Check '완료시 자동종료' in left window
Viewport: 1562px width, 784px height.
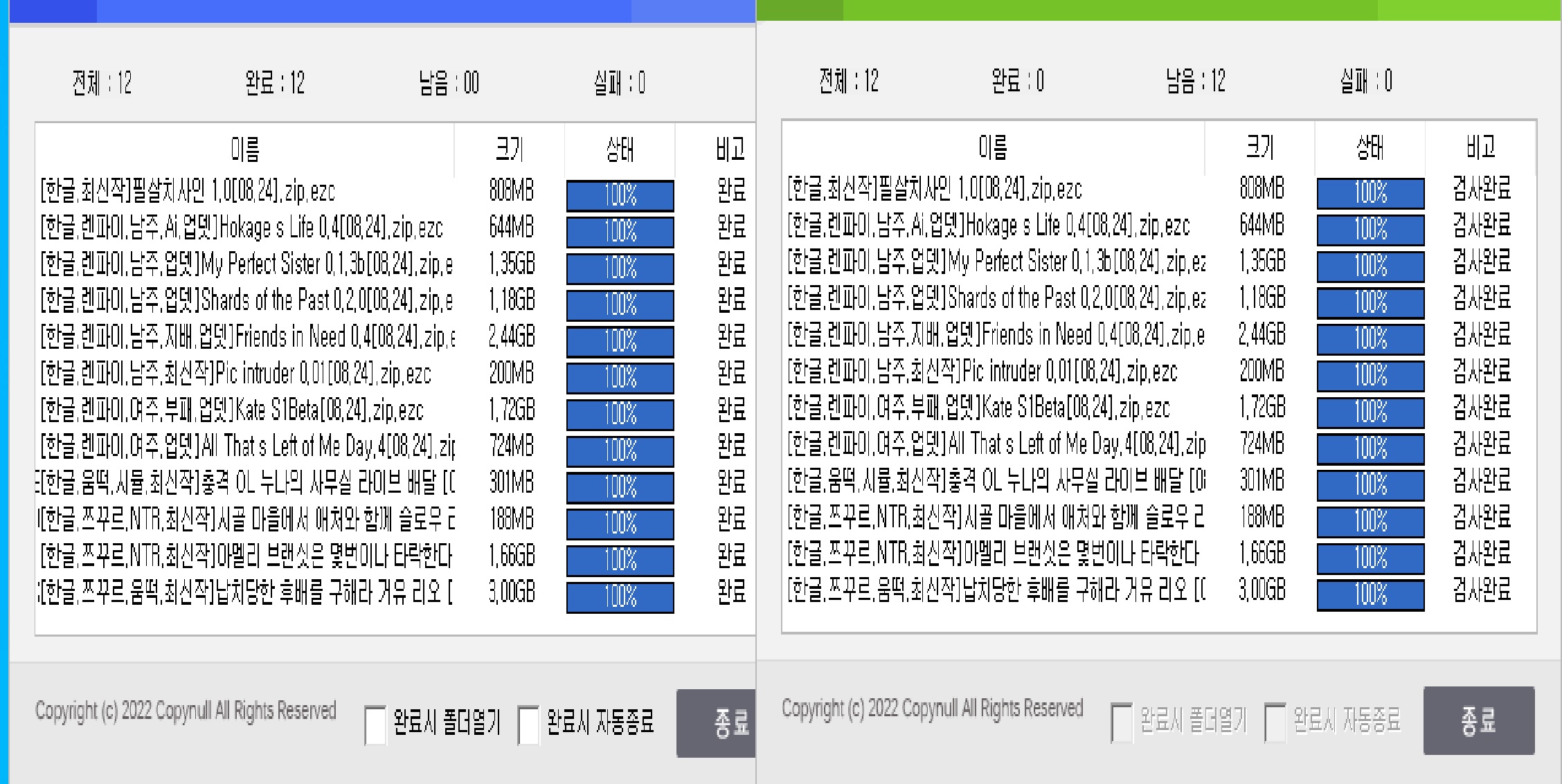coord(529,724)
